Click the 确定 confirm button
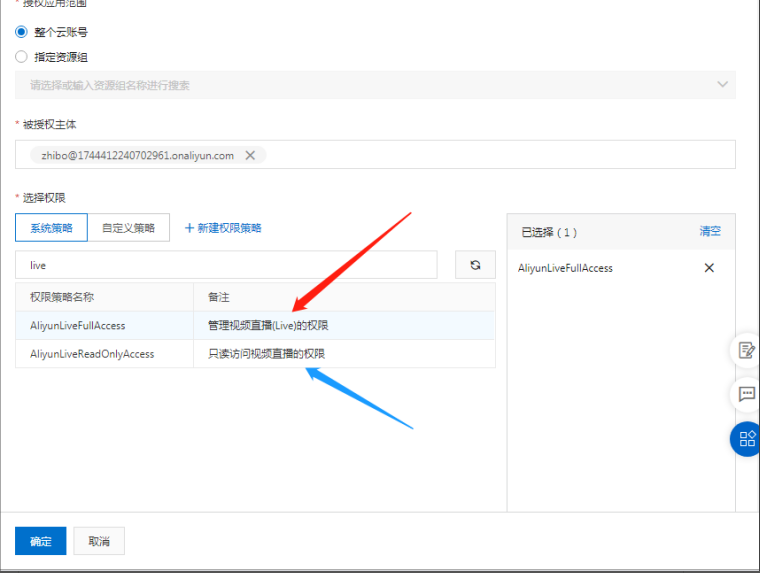The width and height of the screenshot is (760, 573). [x=41, y=541]
